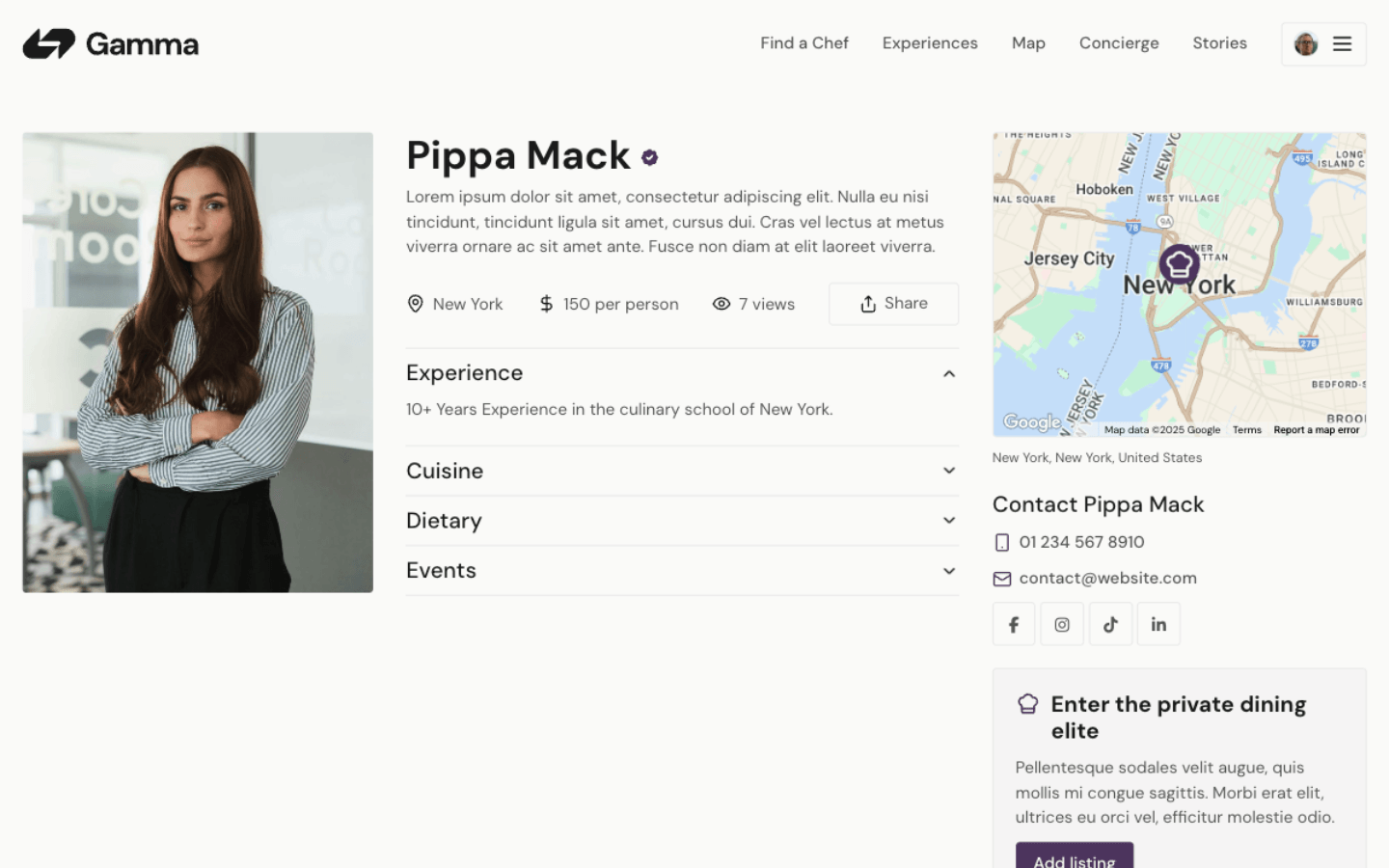
Task: Open the Find a Chef menu item
Action: point(803,43)
